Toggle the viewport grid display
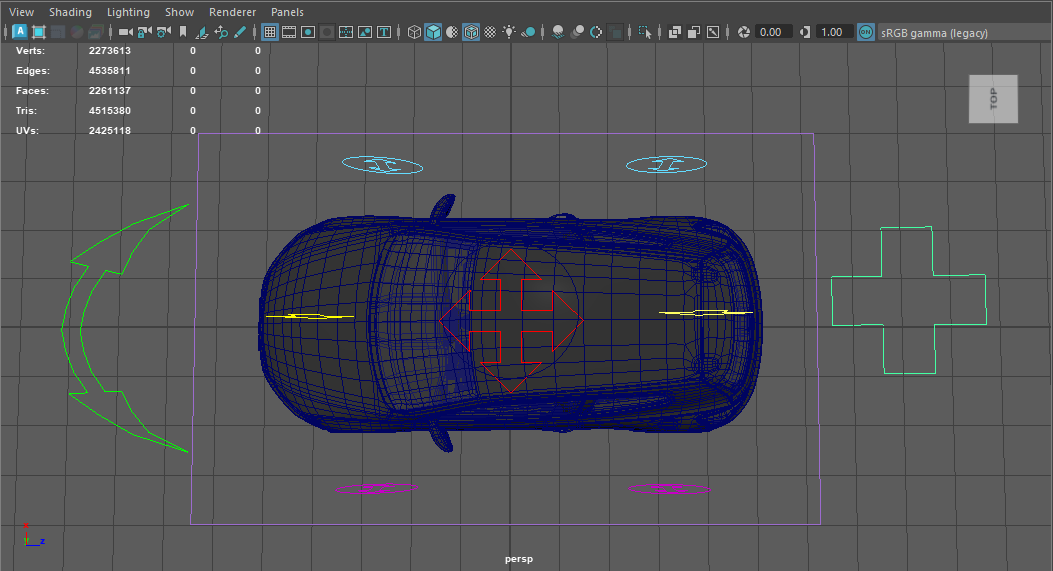 (270, 32)
